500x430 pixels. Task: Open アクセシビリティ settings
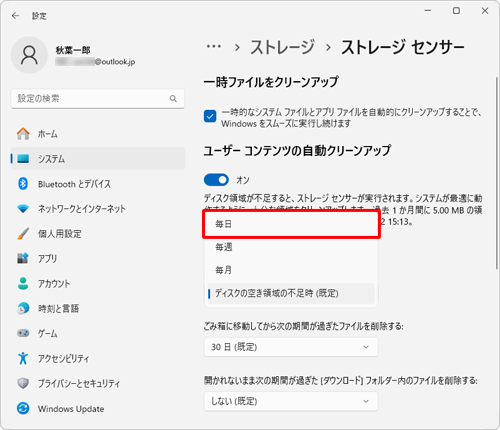point(97,358)
